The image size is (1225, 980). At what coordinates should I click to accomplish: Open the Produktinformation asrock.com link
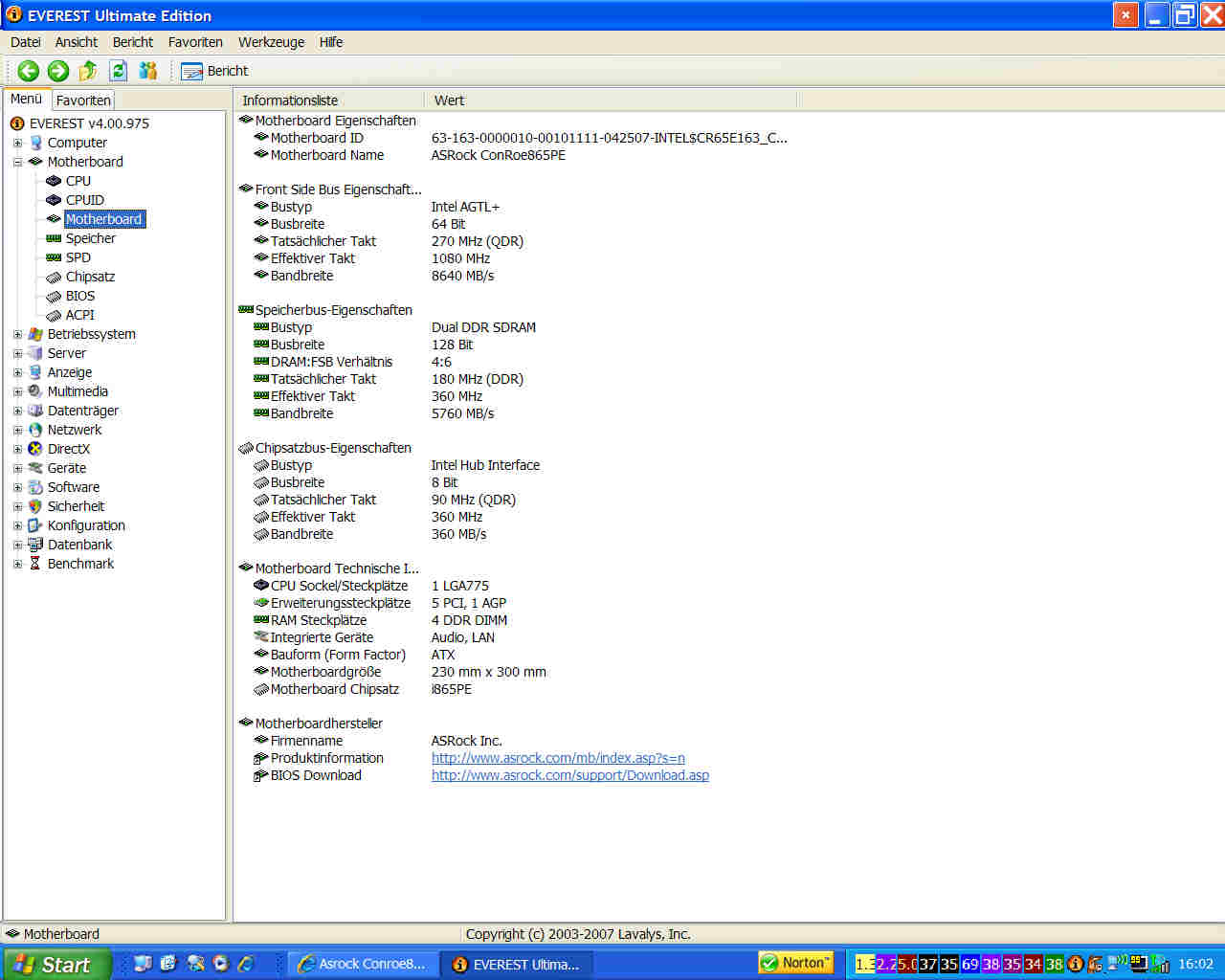pos(558,758)
